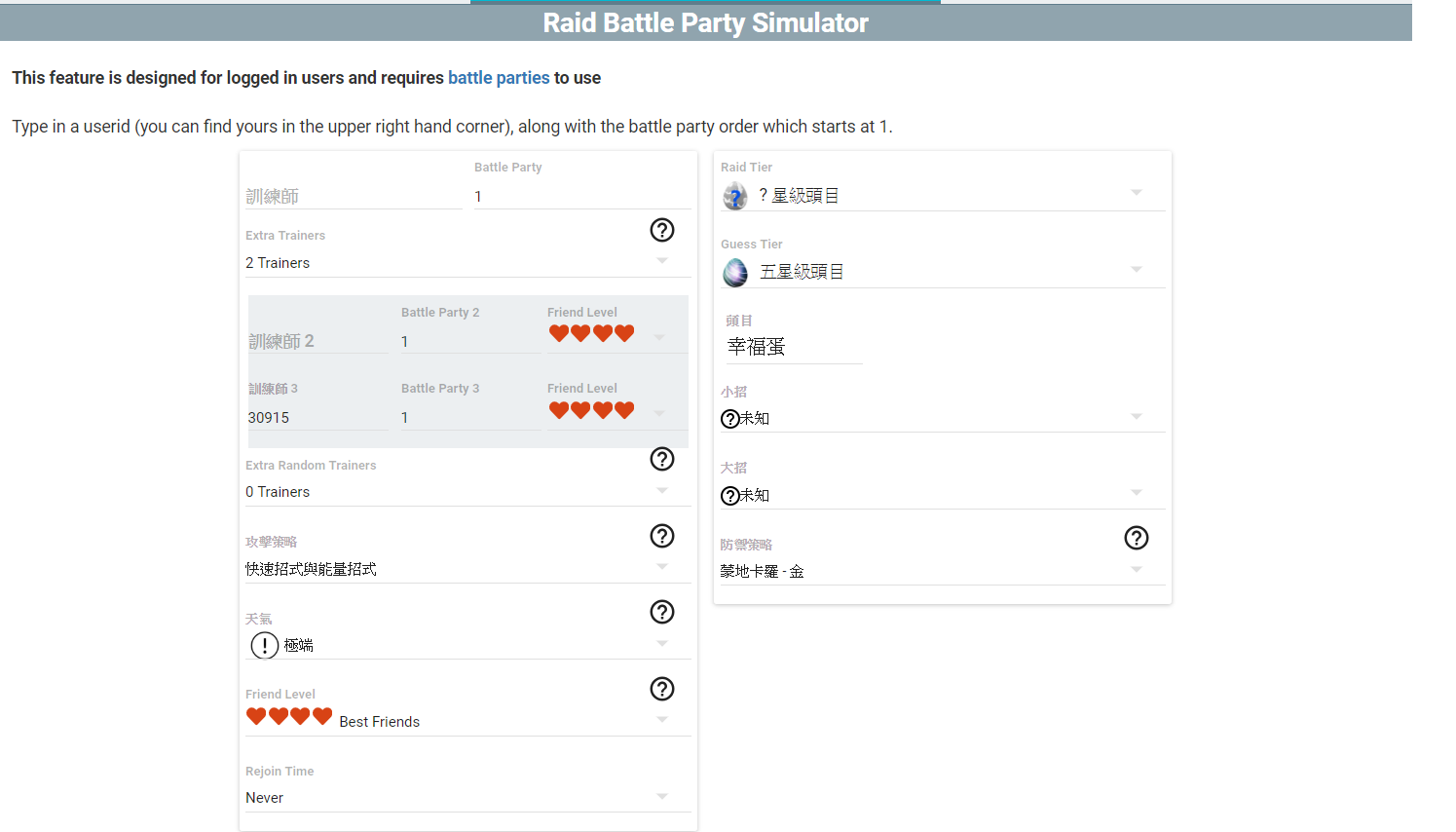Click help icon next to 天氣 weather
This screenshot has height=832, width=1456.
click(661, 612)
